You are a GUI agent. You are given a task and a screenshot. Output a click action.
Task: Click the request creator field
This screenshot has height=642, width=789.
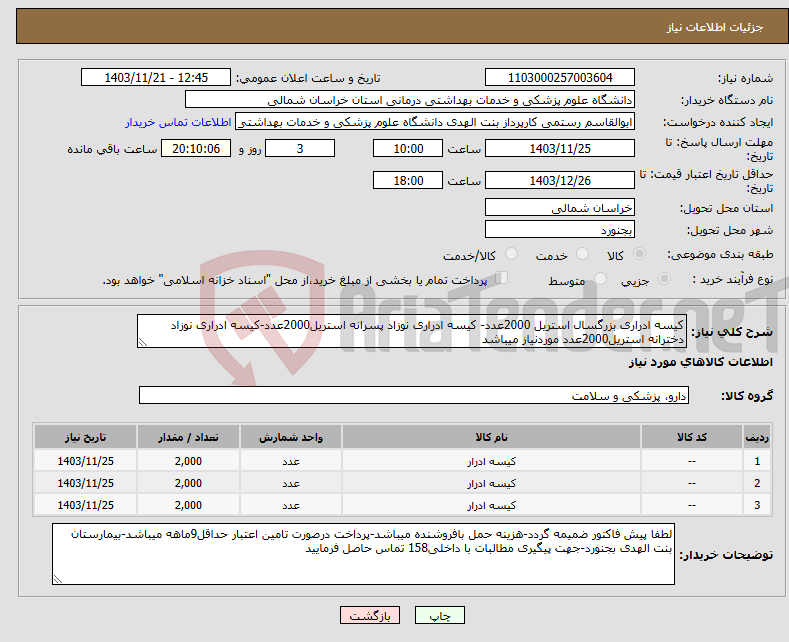point(435,122)
